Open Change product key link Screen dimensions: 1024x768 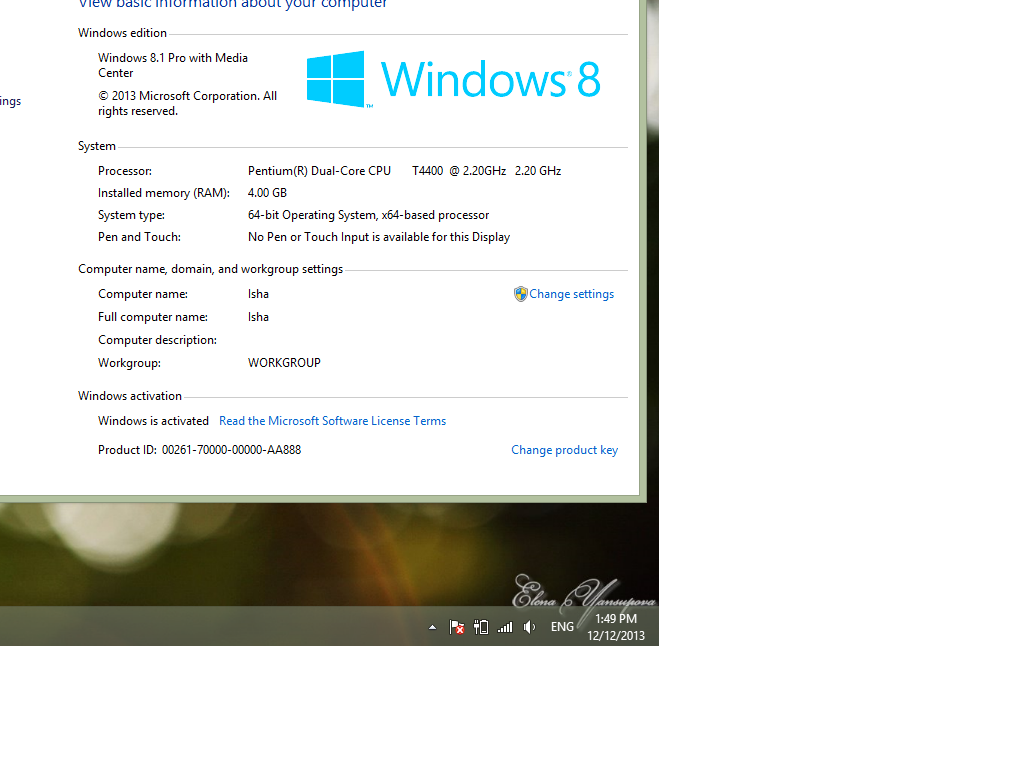[x=564, y=450]
